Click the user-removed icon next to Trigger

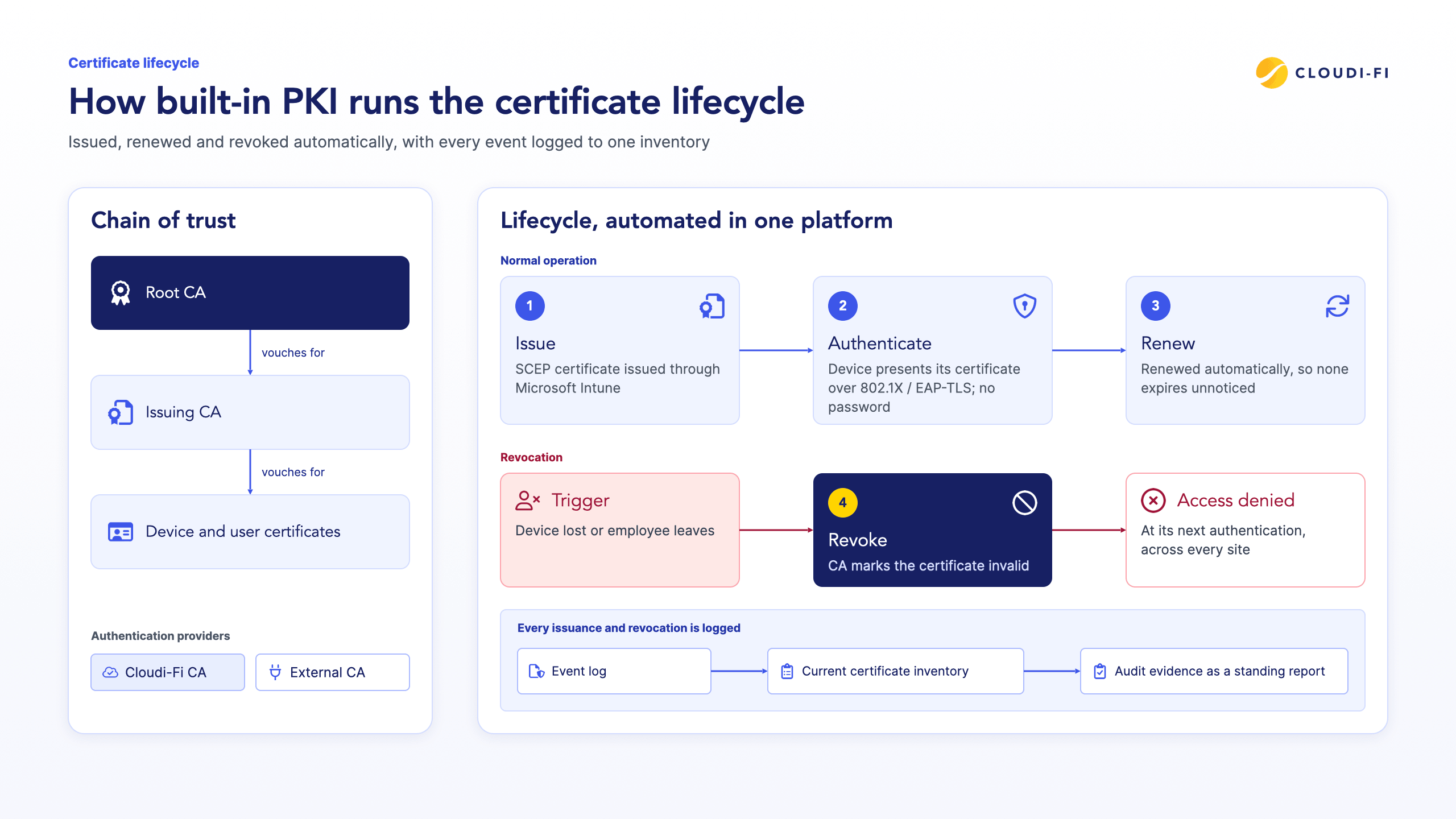[x=527, y=500]
